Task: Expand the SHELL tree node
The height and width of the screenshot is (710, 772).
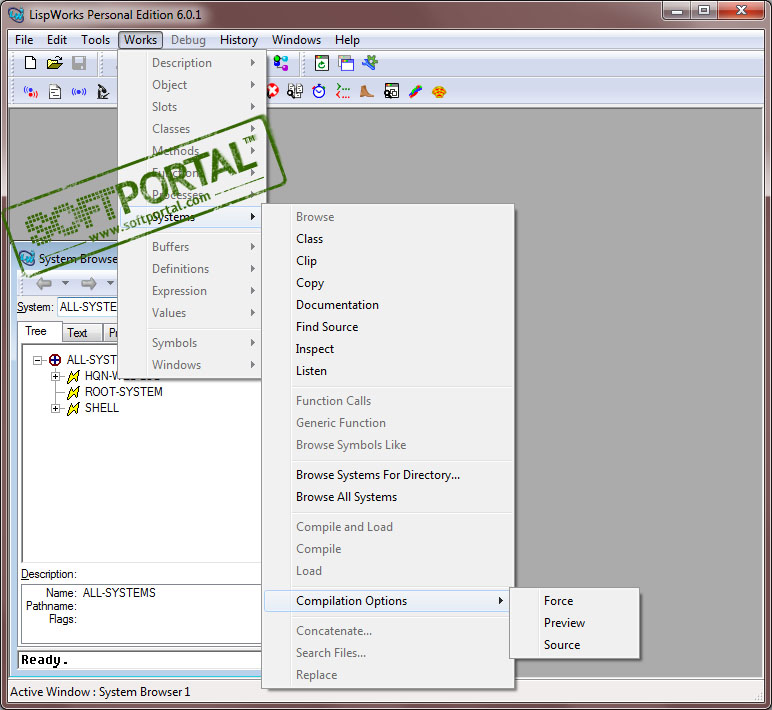Action: tap(56, 409)
